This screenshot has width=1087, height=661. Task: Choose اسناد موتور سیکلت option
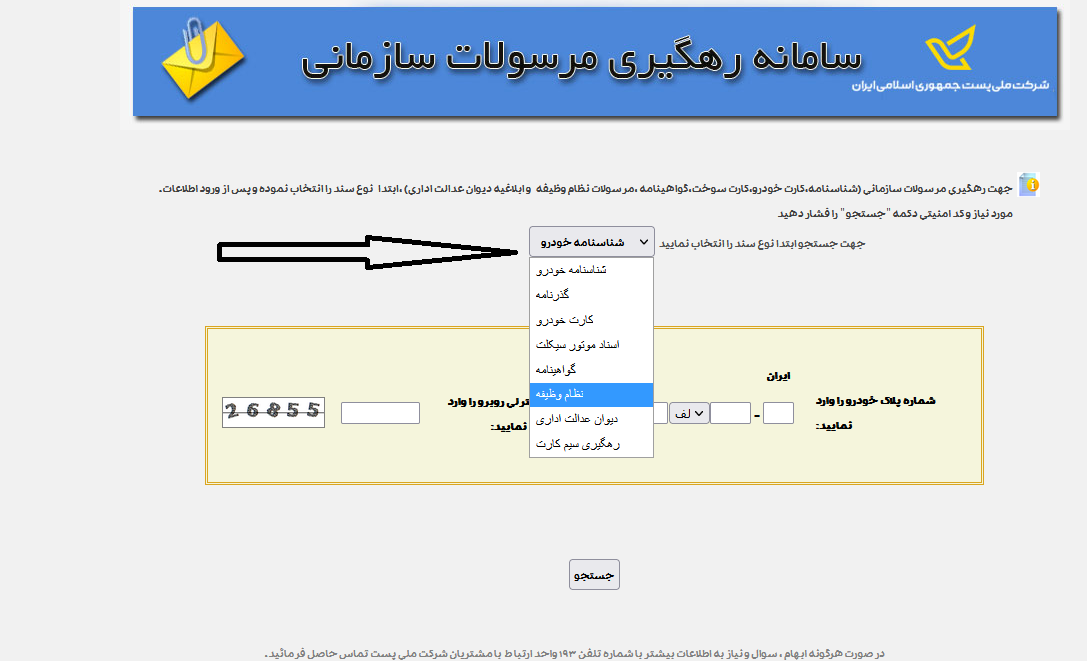pyautogui.click(x=591, y=345)
